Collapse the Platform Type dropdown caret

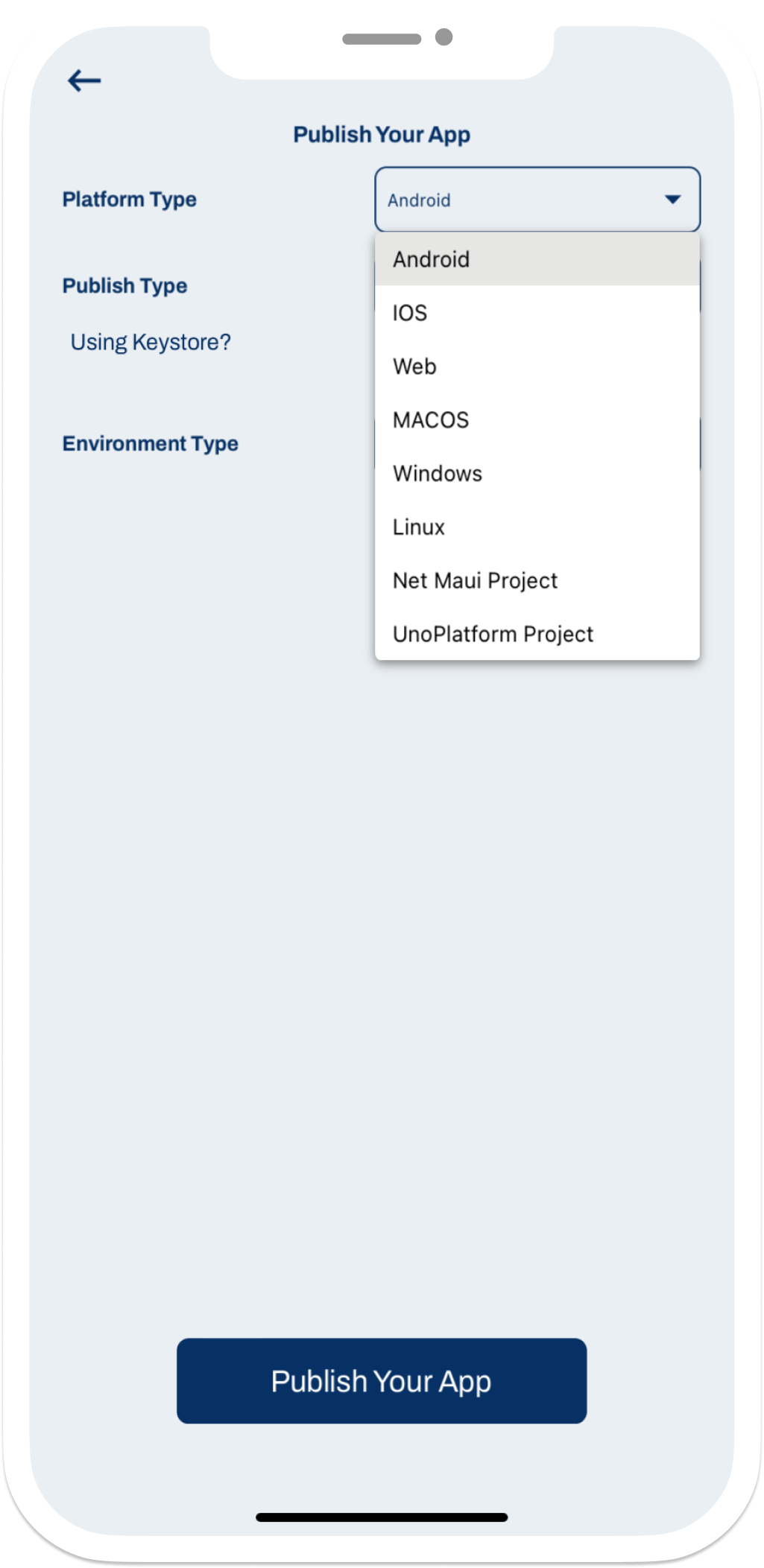pyautogui.click(x=672, y=200)
